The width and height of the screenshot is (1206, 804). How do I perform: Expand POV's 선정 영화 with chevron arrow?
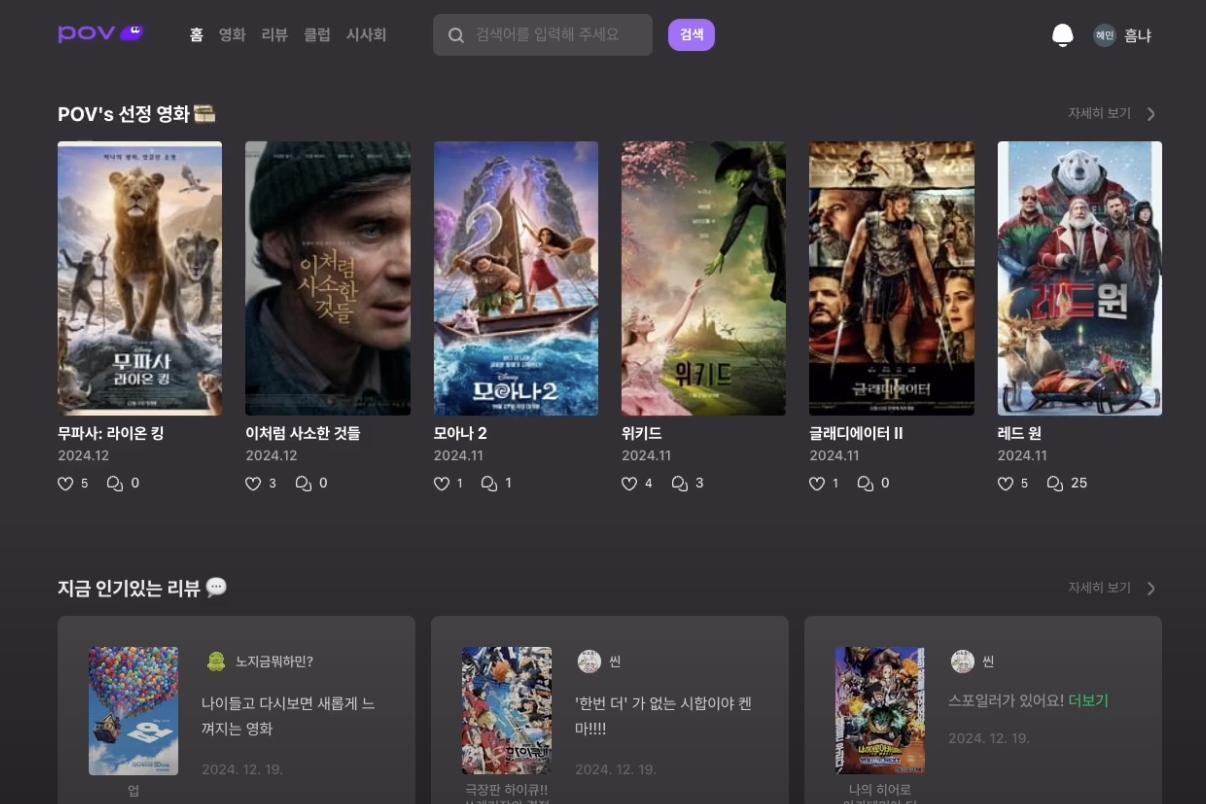[1151, 114]
